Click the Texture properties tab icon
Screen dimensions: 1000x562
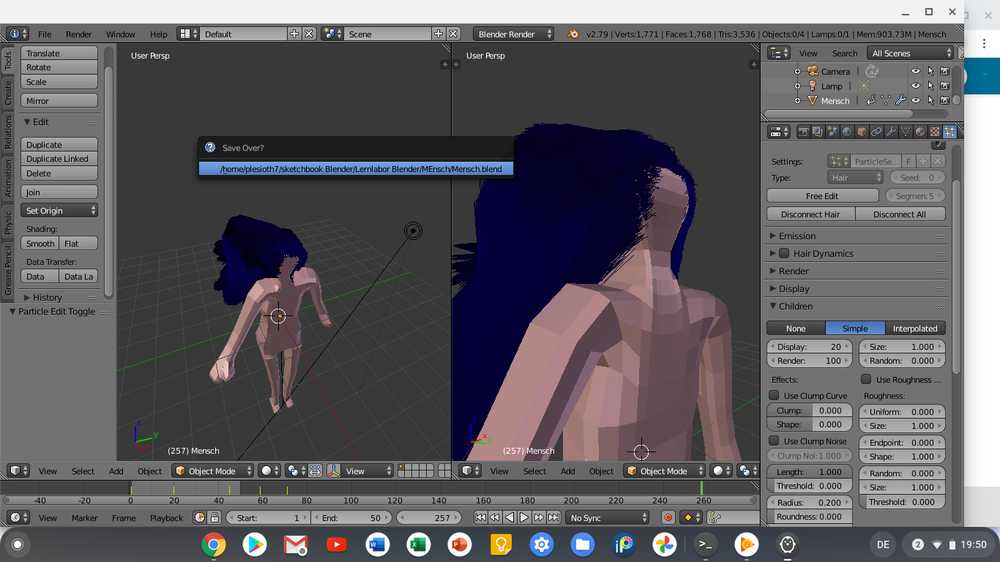[x=935, y=131]
